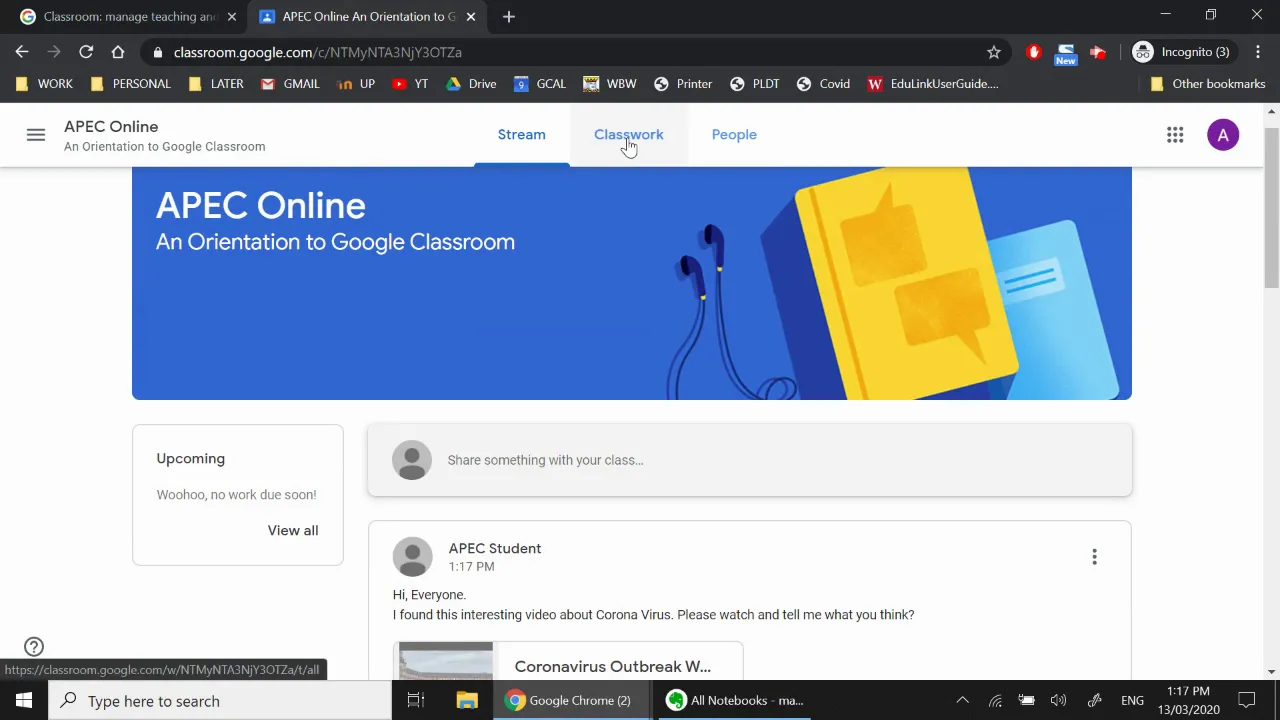Open the GMAIL bookmark

[x=290, y=84]
